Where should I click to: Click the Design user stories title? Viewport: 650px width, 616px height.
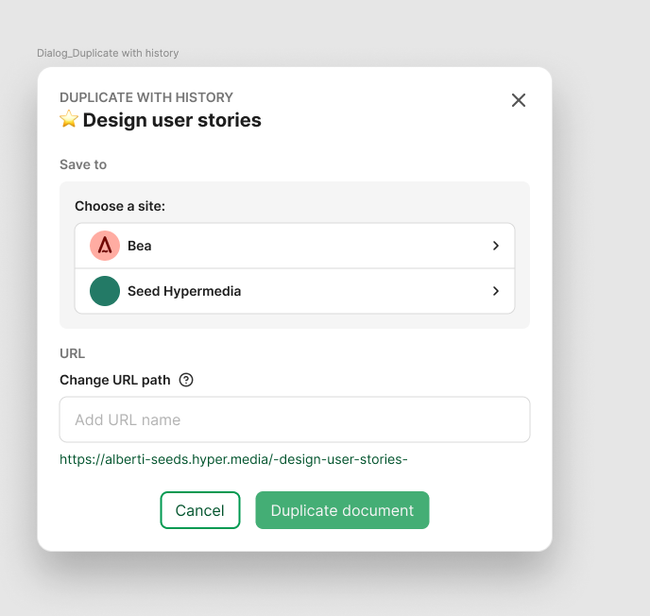[x=172, y=120]
